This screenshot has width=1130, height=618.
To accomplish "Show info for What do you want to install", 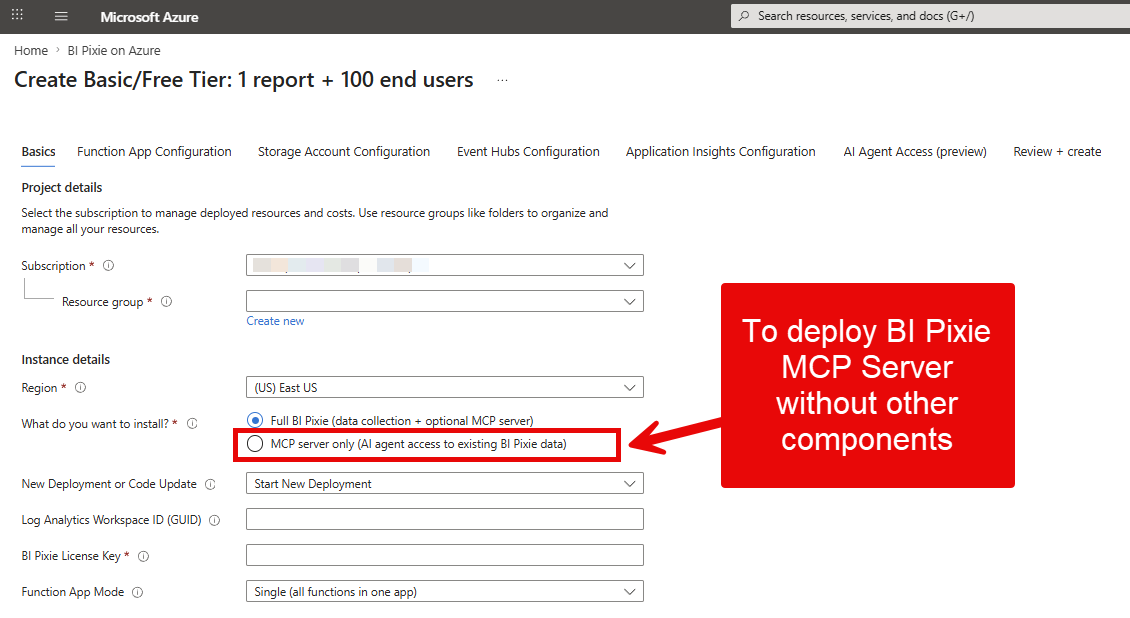I will 192,424.
